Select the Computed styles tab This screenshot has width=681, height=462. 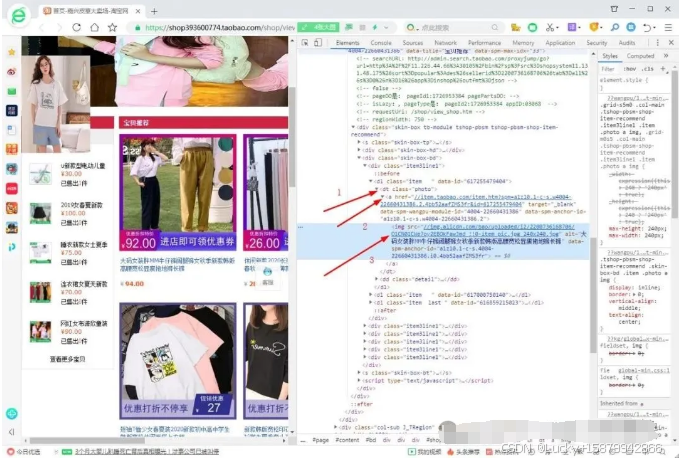click(x=640, y=56)
